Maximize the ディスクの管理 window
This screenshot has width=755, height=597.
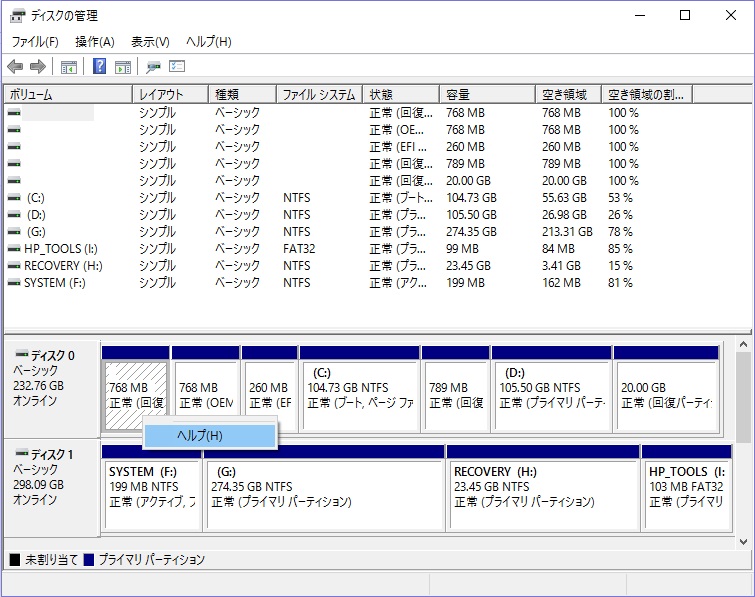click(x=685, y=15)
